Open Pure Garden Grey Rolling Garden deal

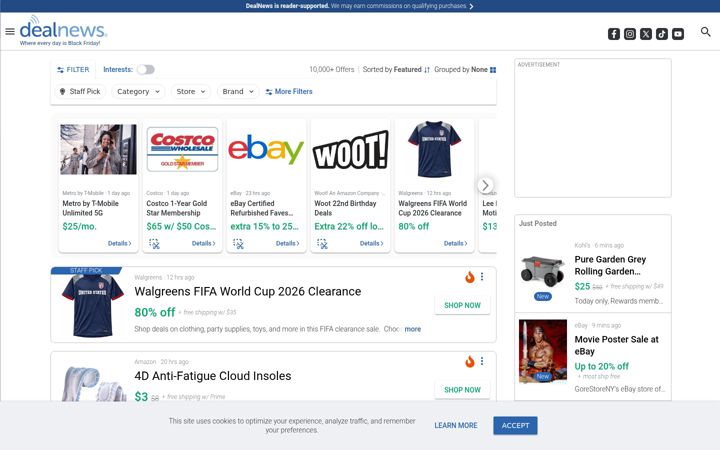[610, 265]
